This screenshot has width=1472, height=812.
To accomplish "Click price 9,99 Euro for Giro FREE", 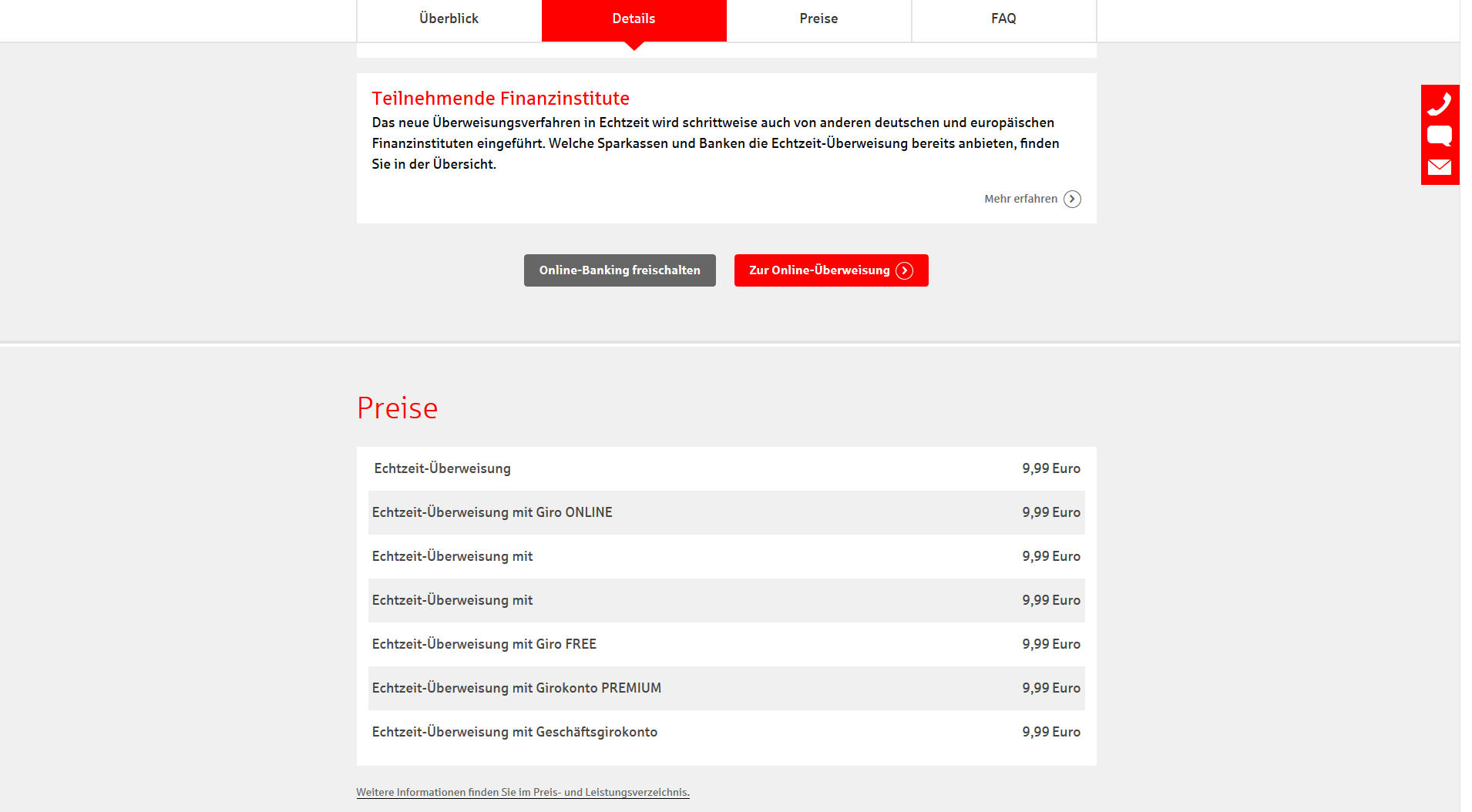I will click(x=1051, y=644).
